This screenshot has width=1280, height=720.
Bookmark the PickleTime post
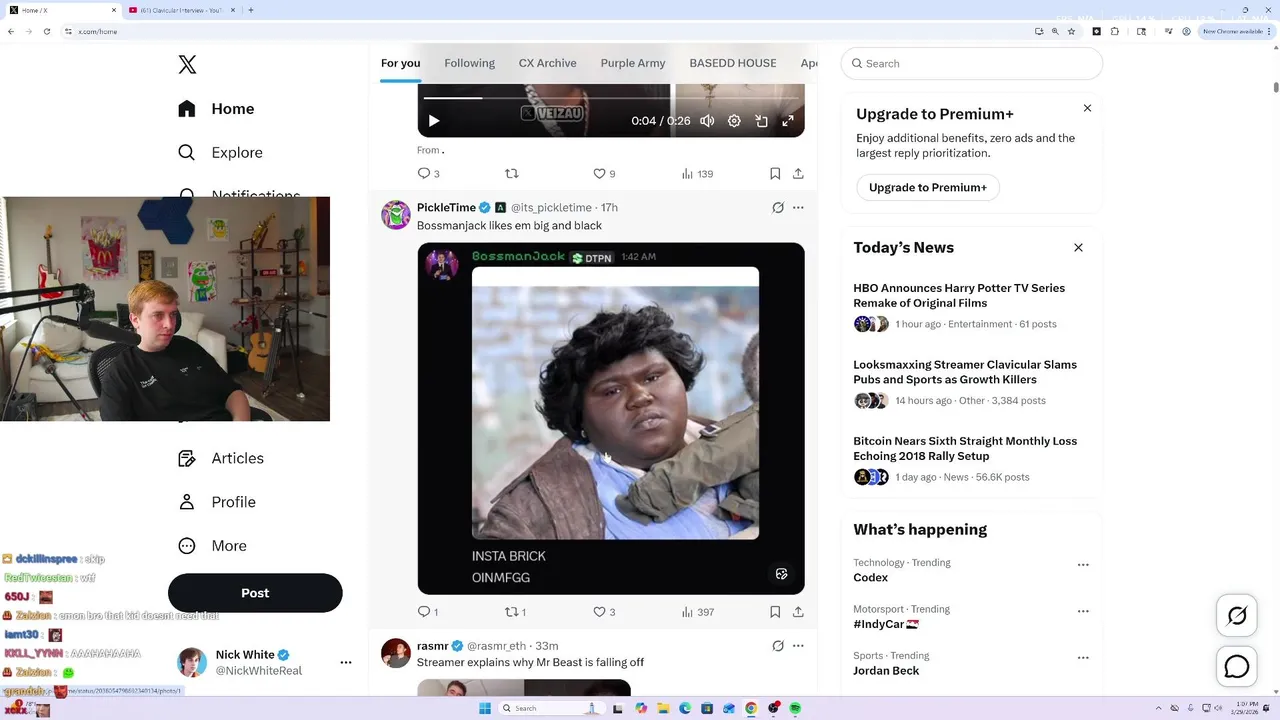775,612
